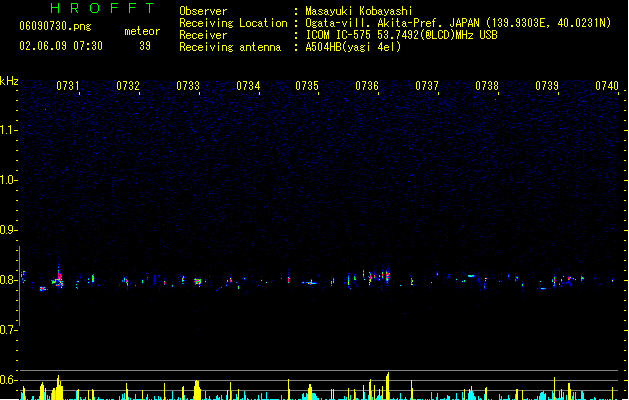Image resolution: width=629 pixels, height=400 pixels.
Task: Click the 0.9 kHz axis label
Action: coord(8,230)
